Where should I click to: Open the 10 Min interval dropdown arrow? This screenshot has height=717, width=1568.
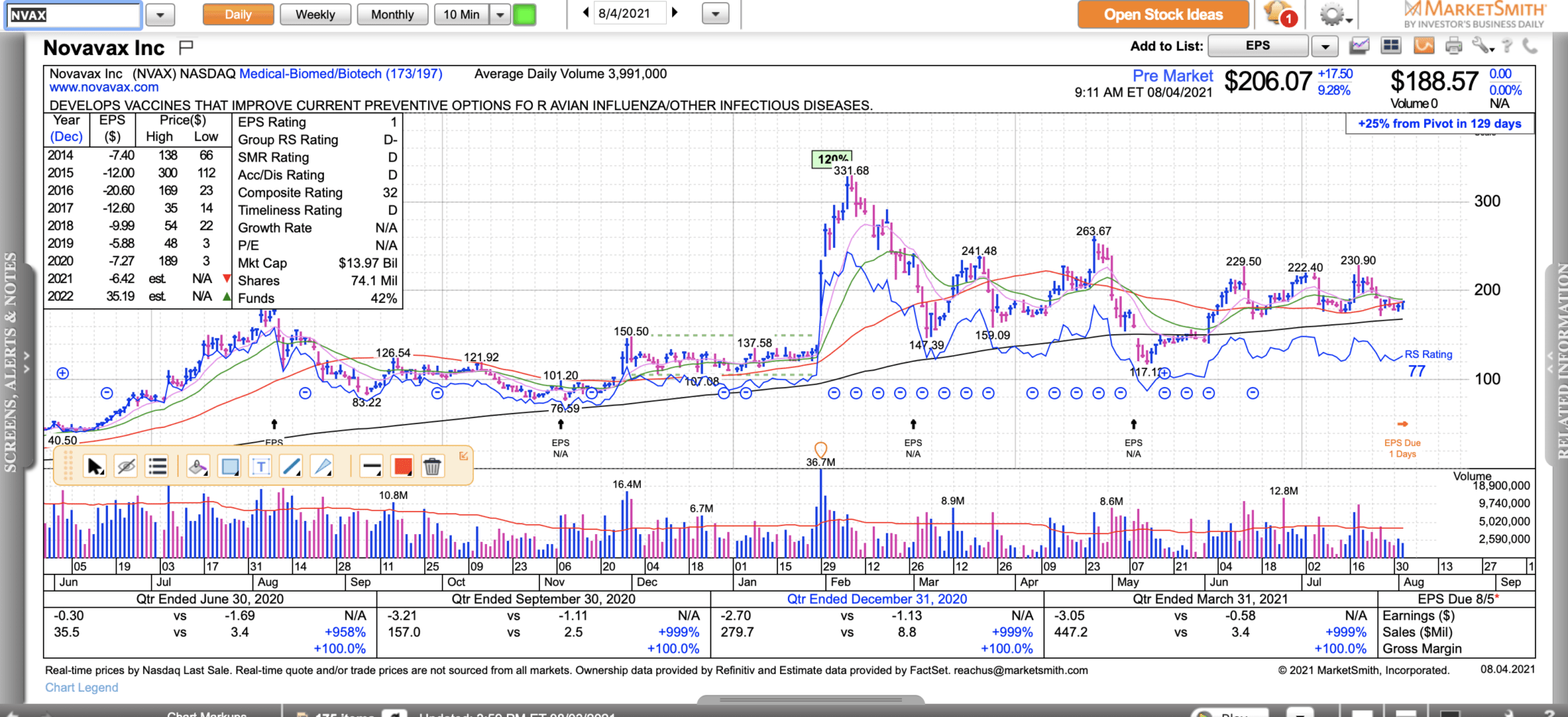coord(500,15)
